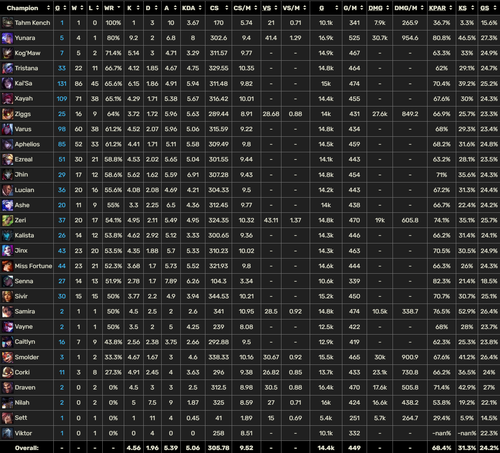Click Jhin's 6.91 KDA value
The height and width of the screenshot is (453, 500).
click(193, 175)
